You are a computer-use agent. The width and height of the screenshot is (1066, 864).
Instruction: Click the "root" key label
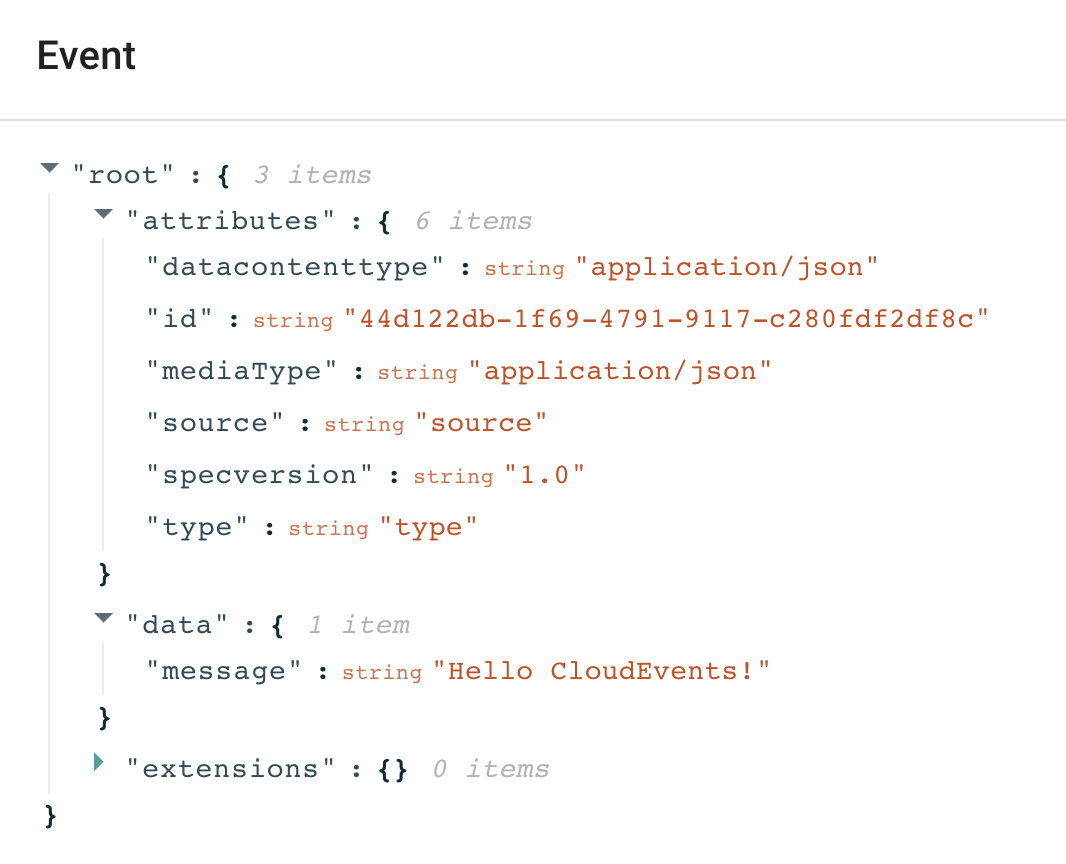tap(123, 176)
